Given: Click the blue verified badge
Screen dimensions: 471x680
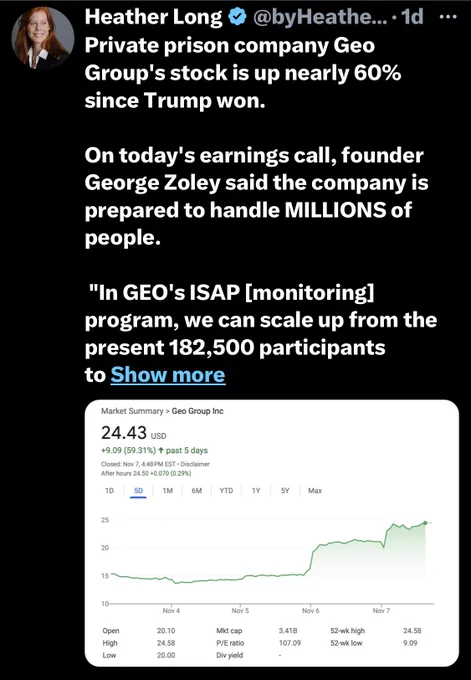Looking at the screenshot, I should pyautogui.click(x=237, y=17).
